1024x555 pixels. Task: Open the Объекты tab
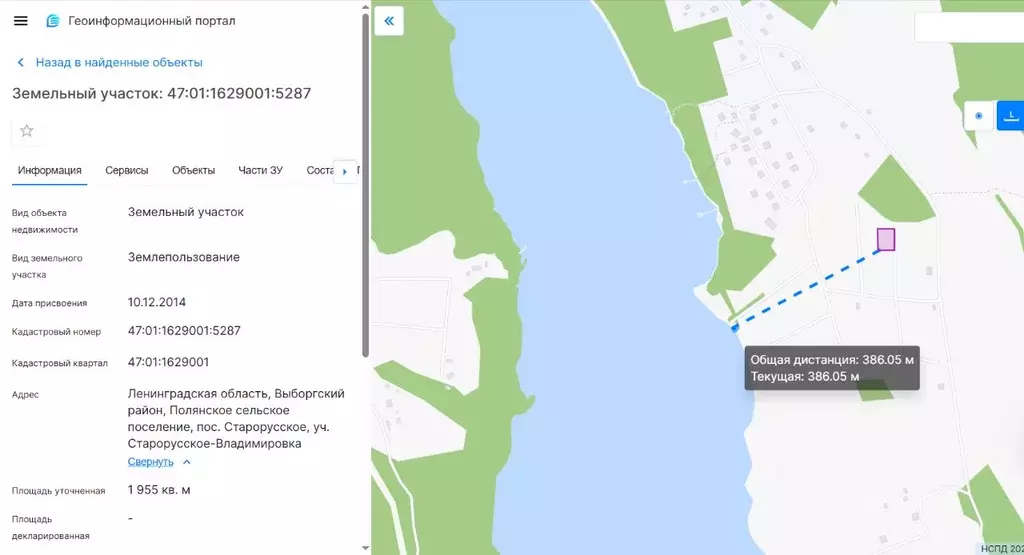193,170
